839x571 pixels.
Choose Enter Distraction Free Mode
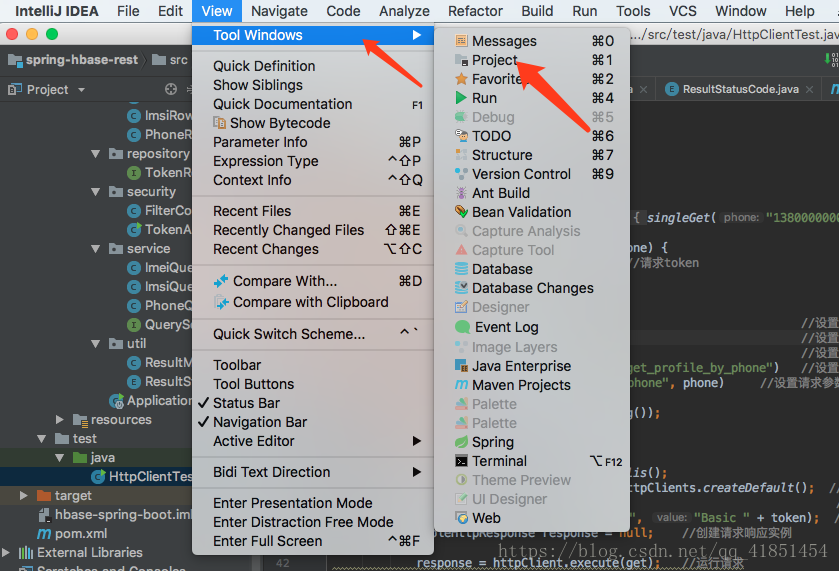pos(312,522)
